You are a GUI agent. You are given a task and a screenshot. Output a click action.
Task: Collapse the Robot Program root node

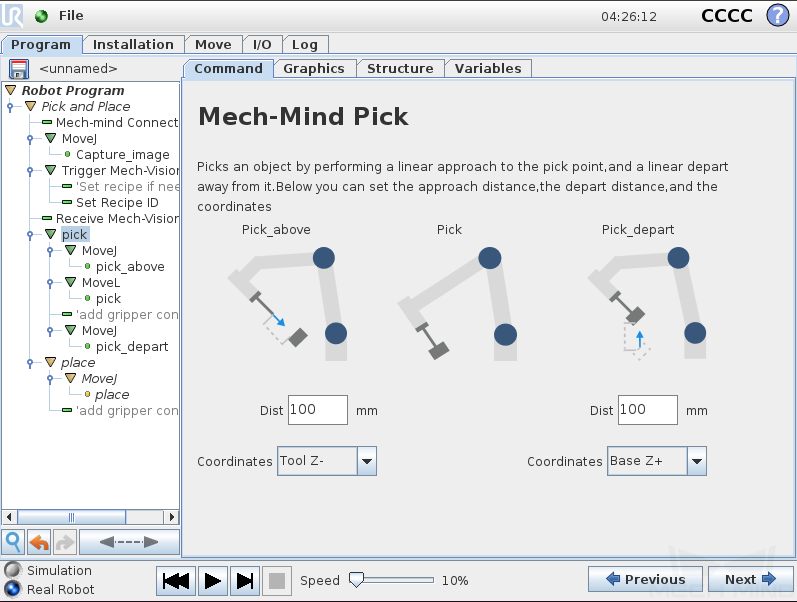click(x=11, y=91)
